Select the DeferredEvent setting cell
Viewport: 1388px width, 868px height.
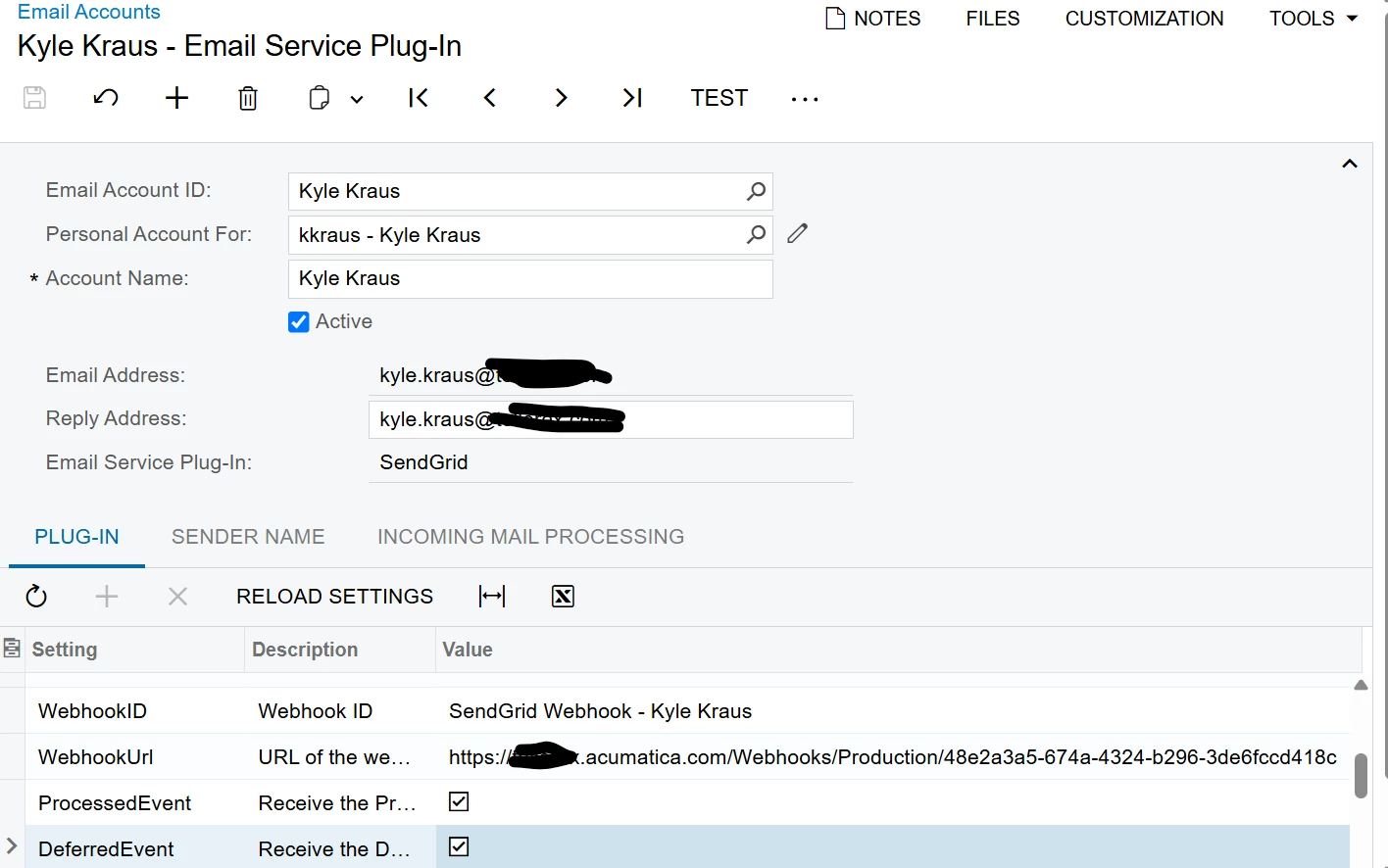coord(134,849)
